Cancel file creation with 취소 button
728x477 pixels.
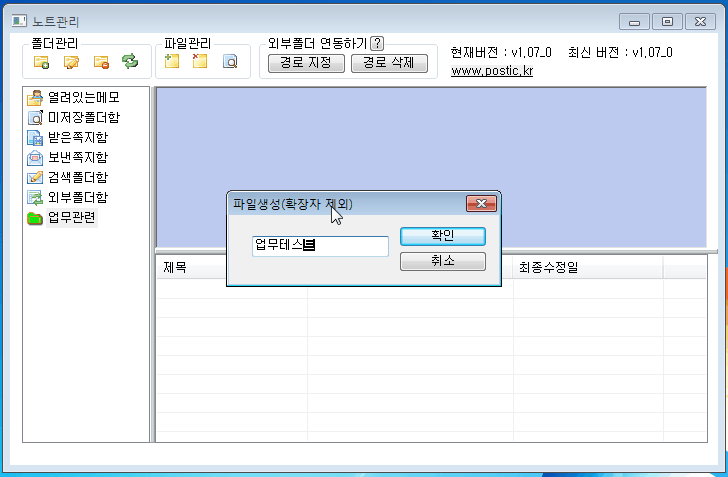point(442,261)
